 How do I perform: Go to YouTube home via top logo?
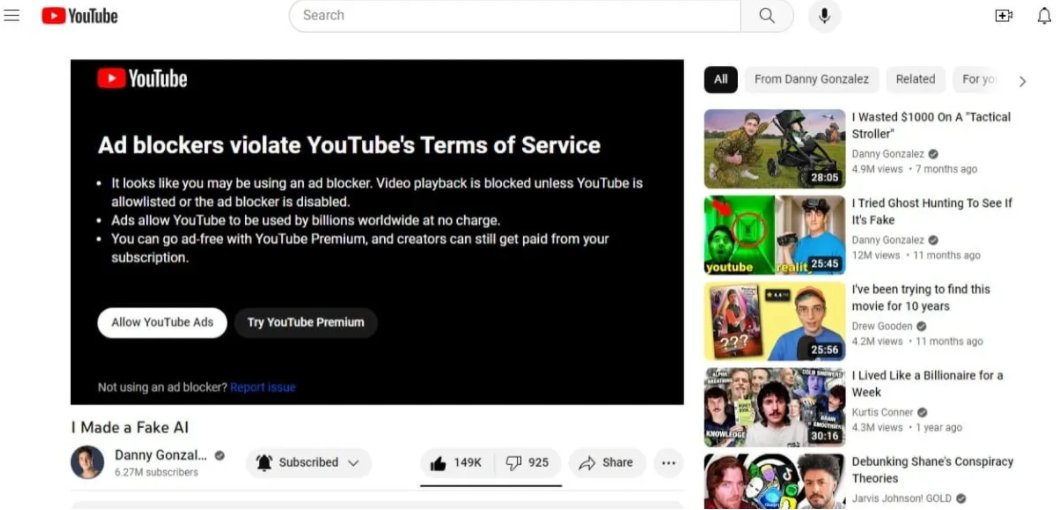pos(80,16)
